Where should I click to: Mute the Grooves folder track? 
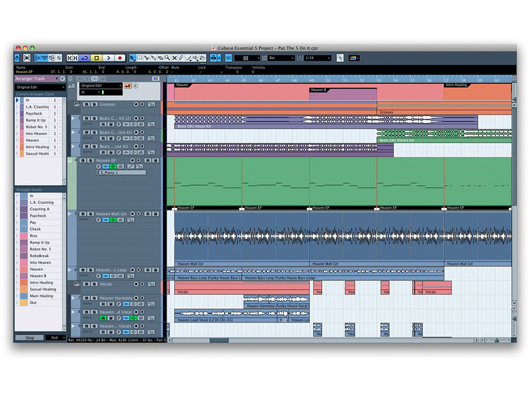pyautogui.click(x=87, y=104)
